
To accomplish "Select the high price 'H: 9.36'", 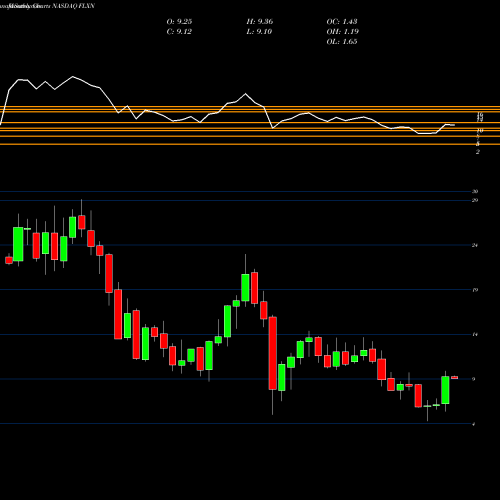I will [260, 22].
